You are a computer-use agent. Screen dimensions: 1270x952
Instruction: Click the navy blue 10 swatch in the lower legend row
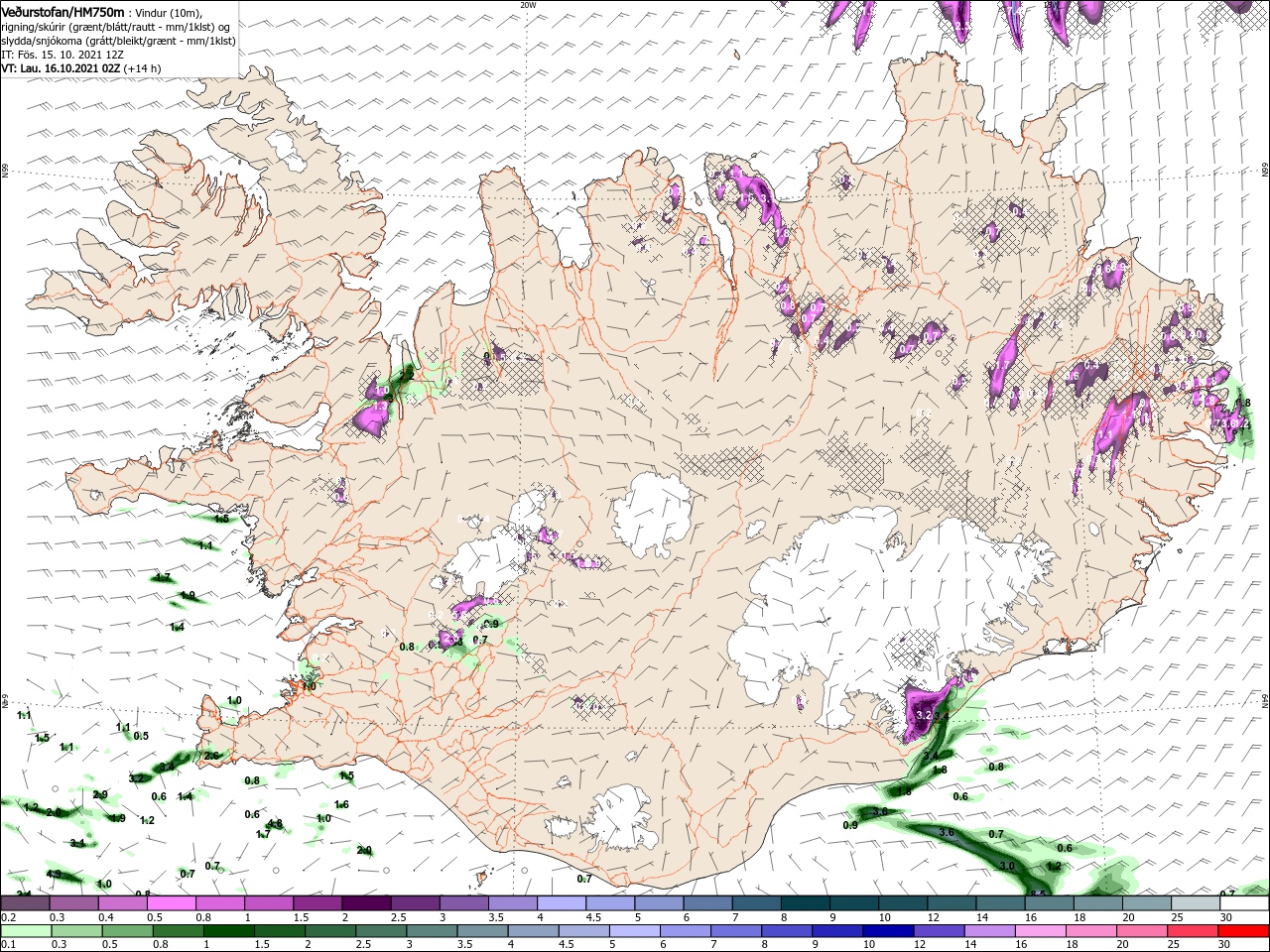click(887, 930)
